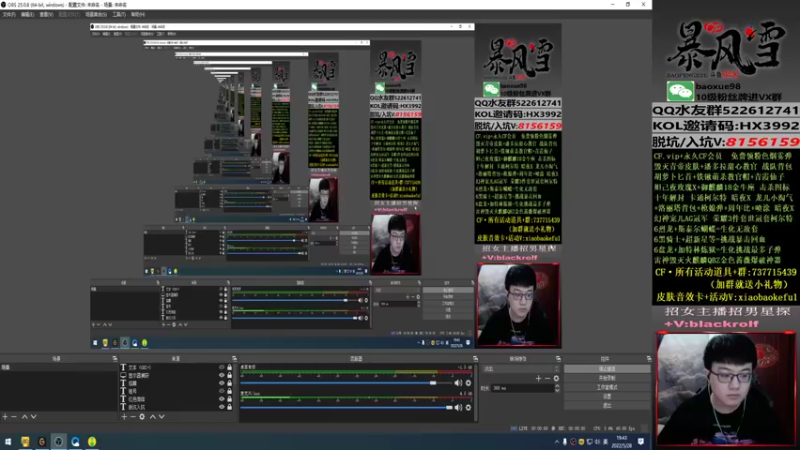Remove selected scene with minus icon
The width and height of the screenshot is (800, 450).
click(x=14, y=417)
